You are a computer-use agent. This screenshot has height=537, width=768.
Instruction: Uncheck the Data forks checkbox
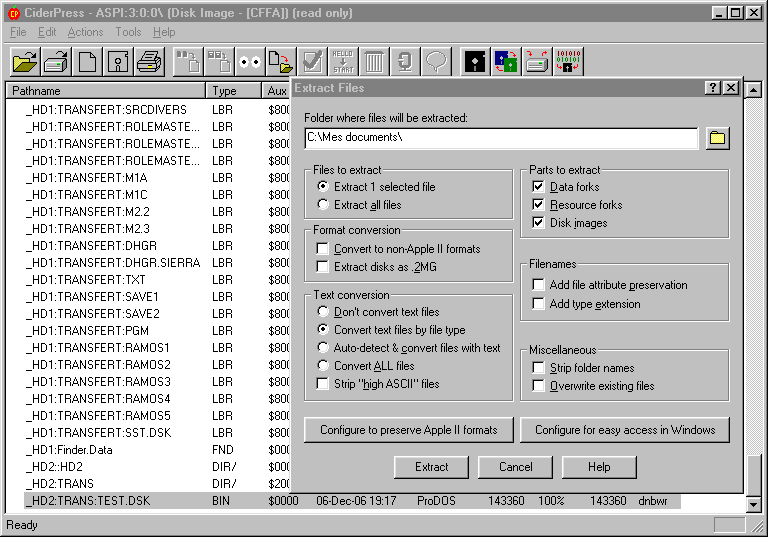(x=566, y=187)
